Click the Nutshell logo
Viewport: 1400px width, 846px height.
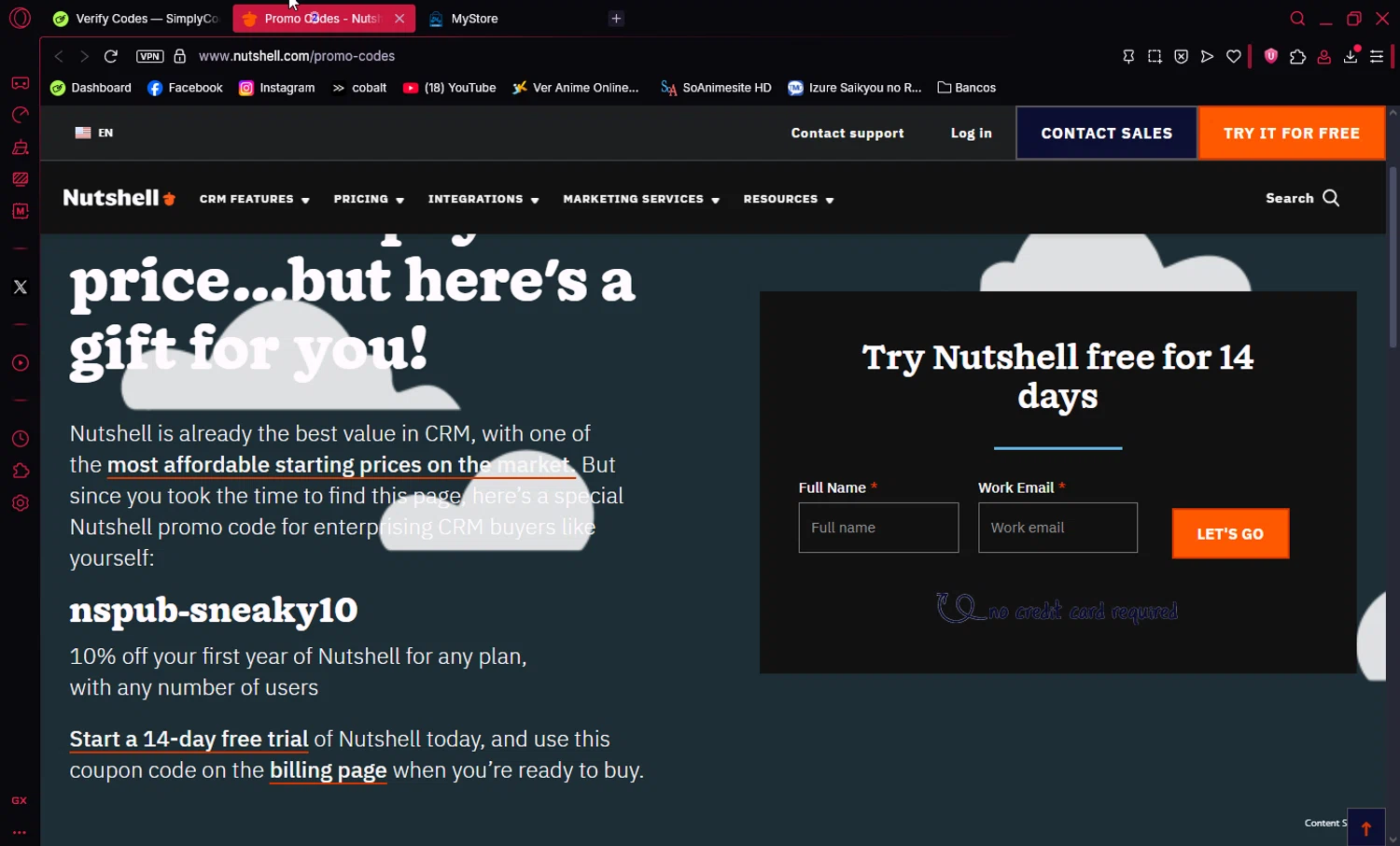(119, 198)
